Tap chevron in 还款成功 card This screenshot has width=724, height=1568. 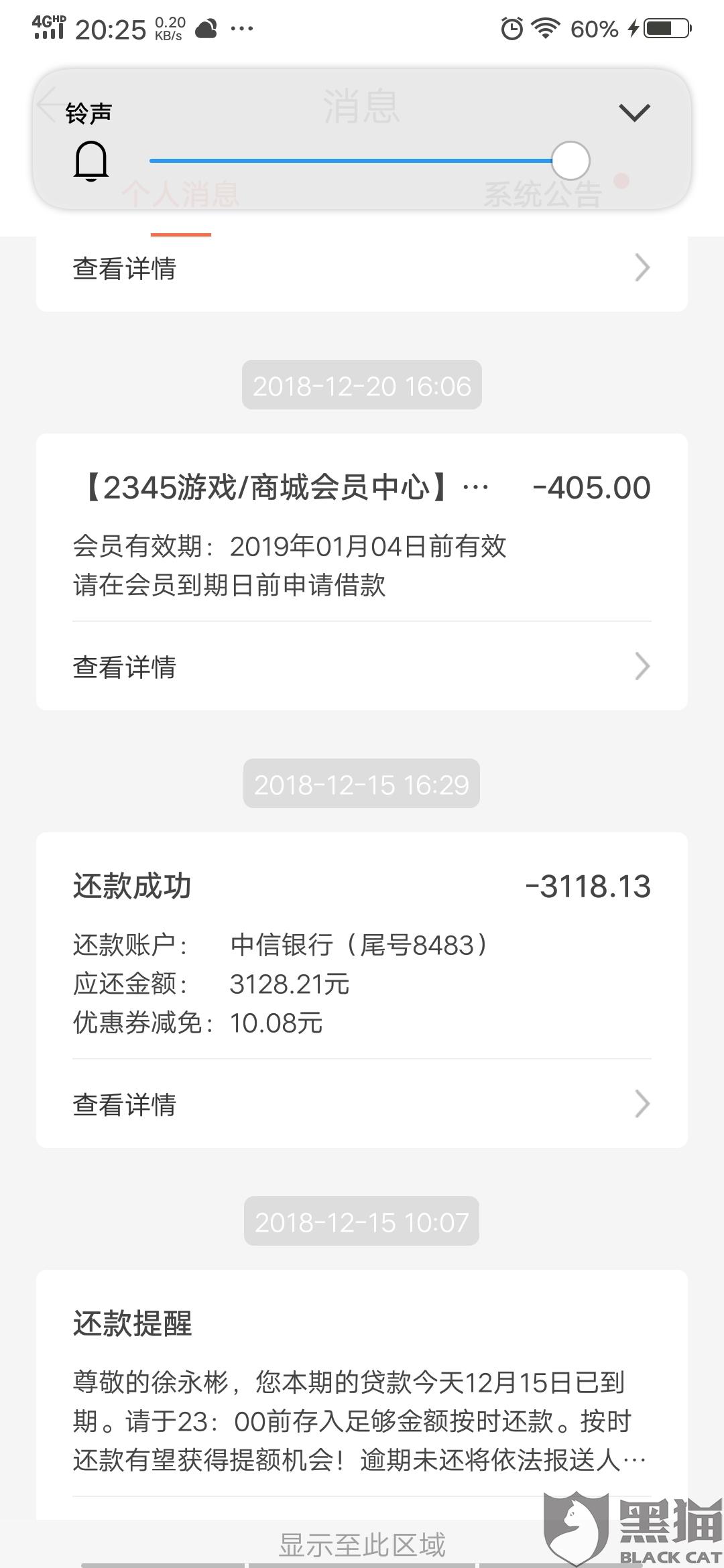coord(642,1104)
